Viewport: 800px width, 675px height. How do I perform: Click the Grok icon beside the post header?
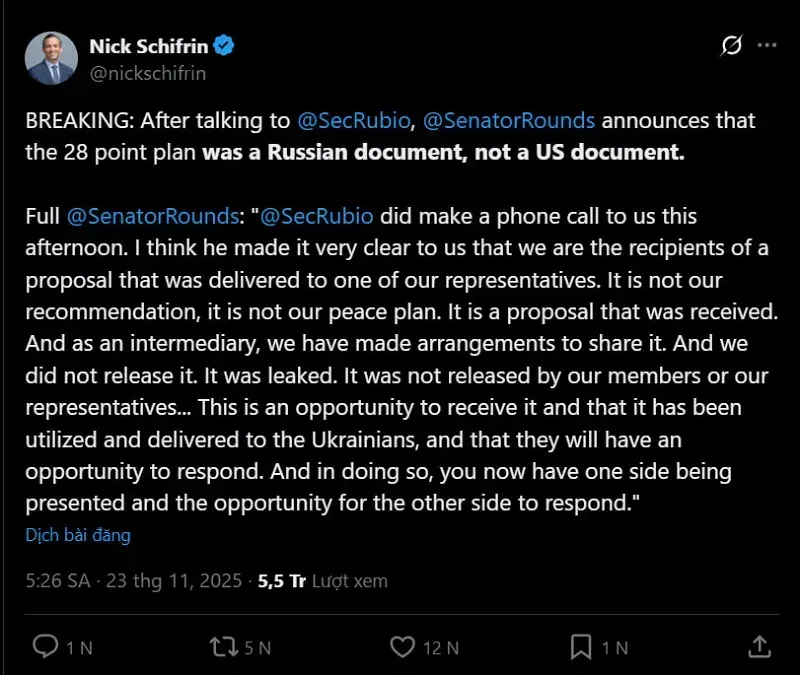[x=731, y=46]
